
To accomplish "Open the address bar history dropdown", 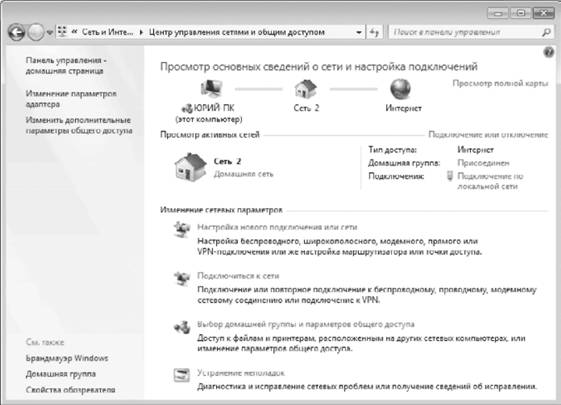I will point(358,32).
